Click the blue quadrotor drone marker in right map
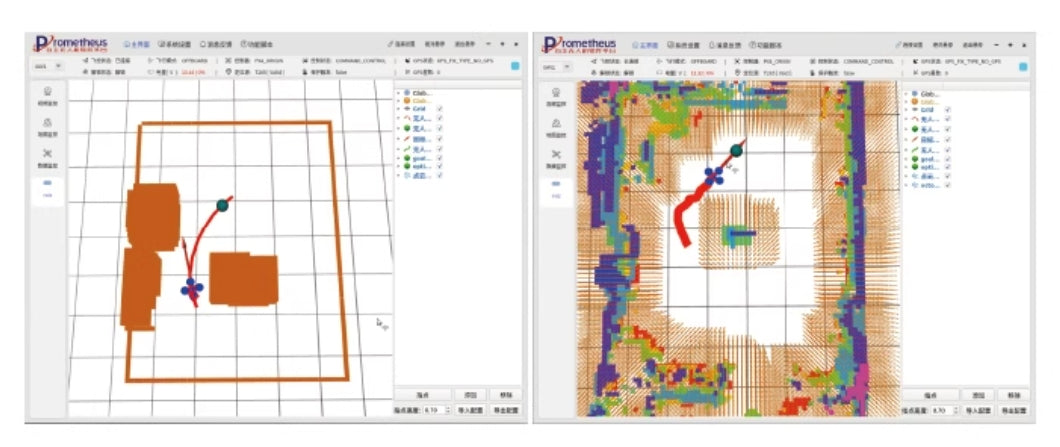The height and width of the screenshot is (447, 1060). [x=713, y=175]
